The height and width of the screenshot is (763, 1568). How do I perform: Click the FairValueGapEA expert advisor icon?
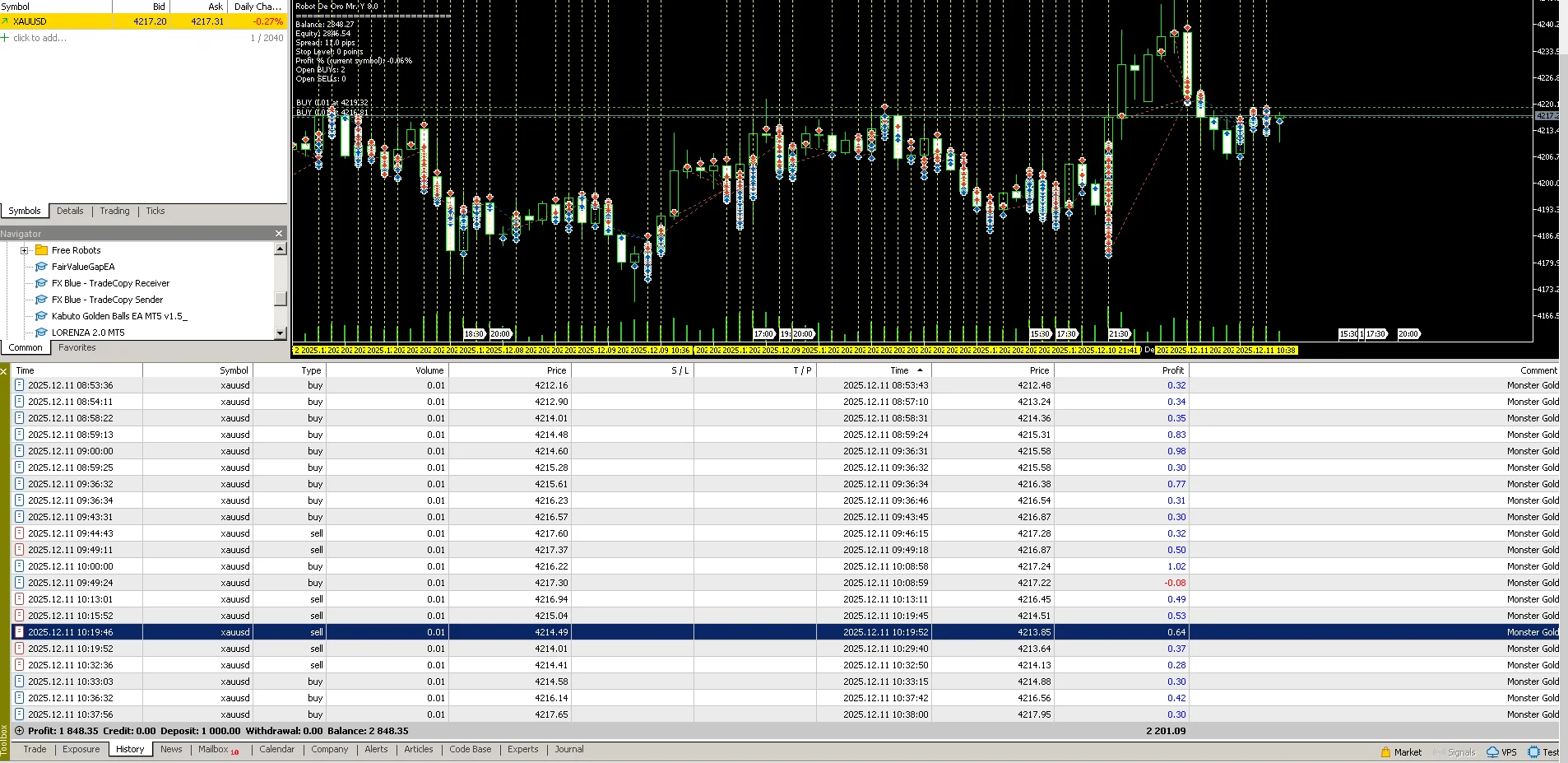pyautogui.click(x=41, y=267)
